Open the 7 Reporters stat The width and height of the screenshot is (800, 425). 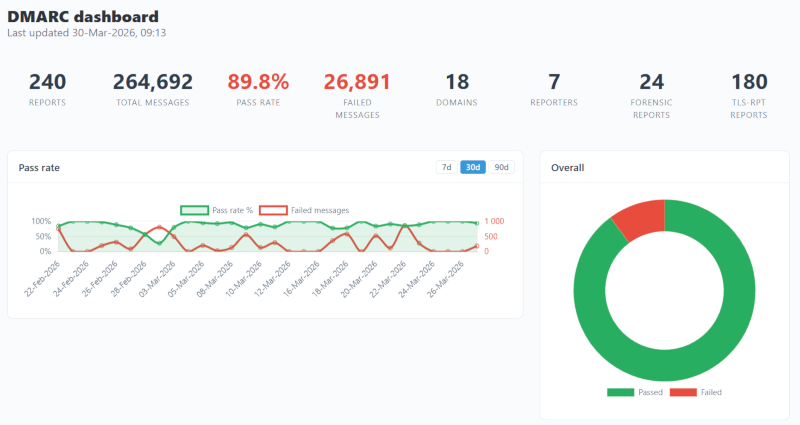pos(554,90)
